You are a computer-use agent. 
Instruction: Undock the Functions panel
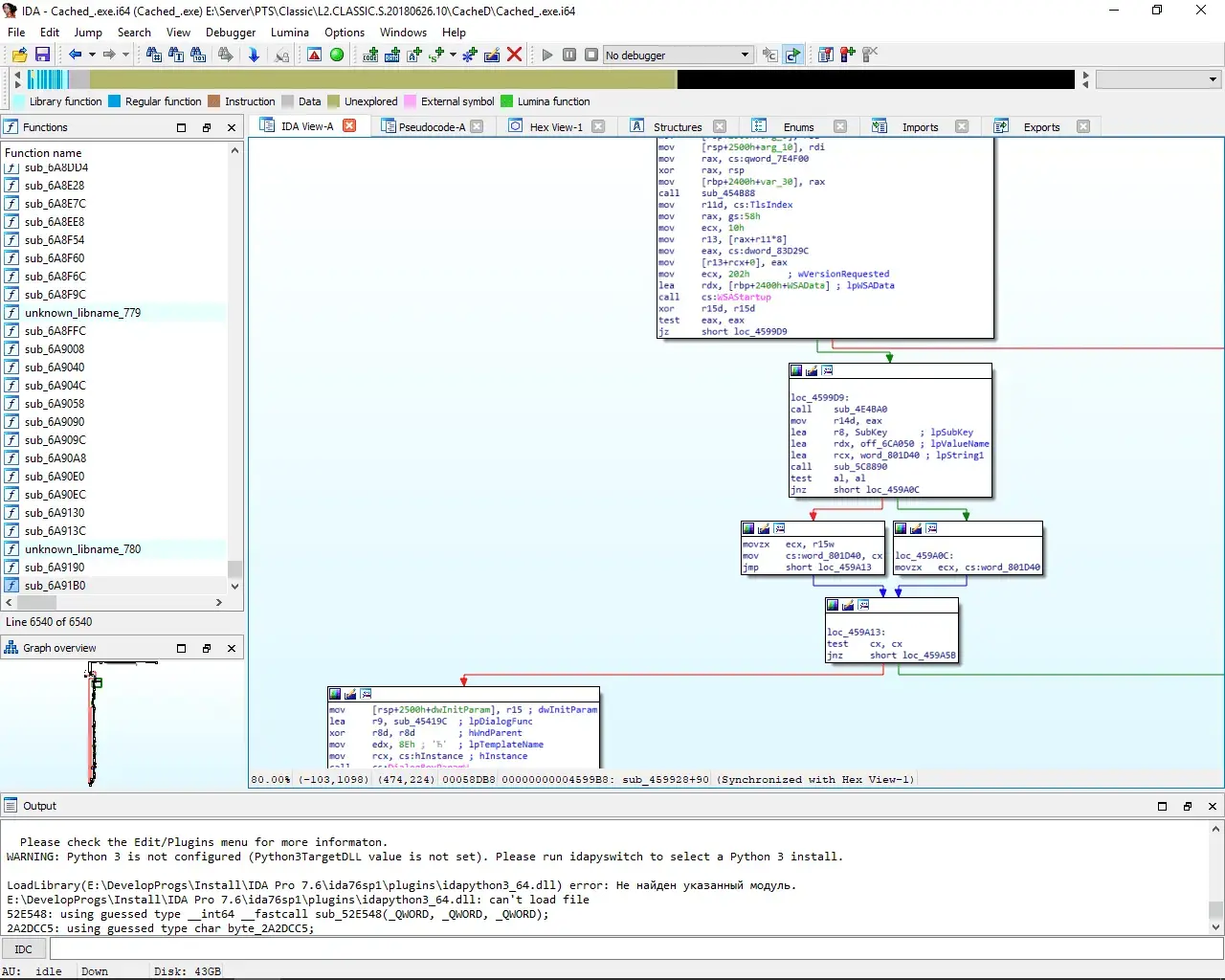pyautogui.click(x=206, y=127)
